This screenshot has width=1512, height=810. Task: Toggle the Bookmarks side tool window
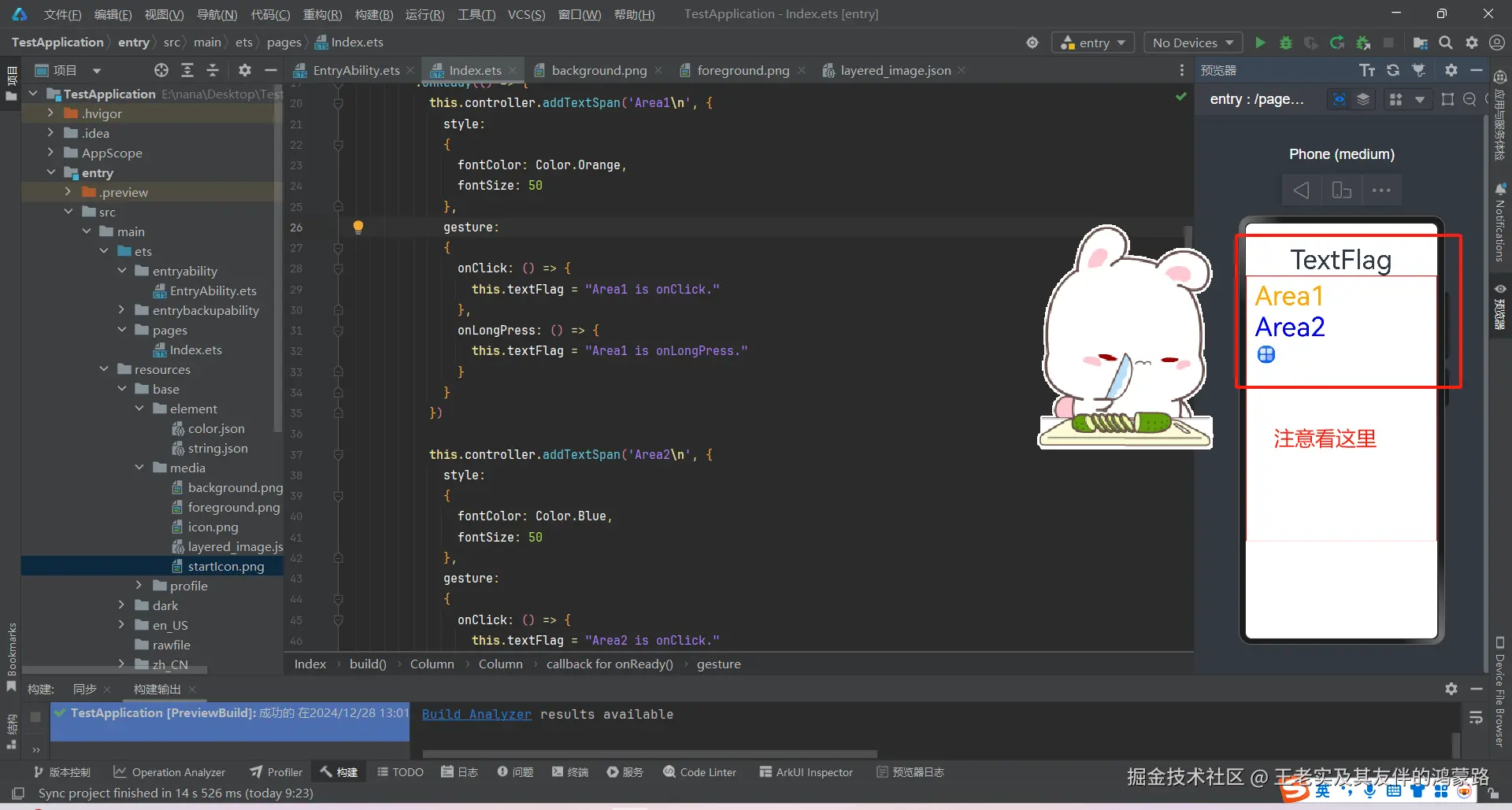coord(11,657)
